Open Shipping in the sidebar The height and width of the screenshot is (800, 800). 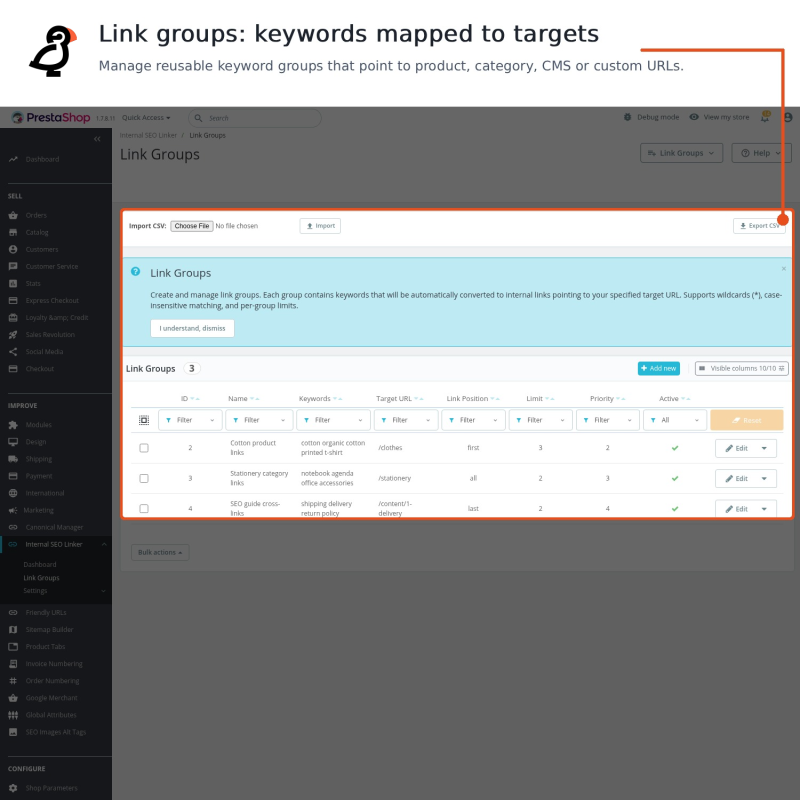tap(39, 459)
